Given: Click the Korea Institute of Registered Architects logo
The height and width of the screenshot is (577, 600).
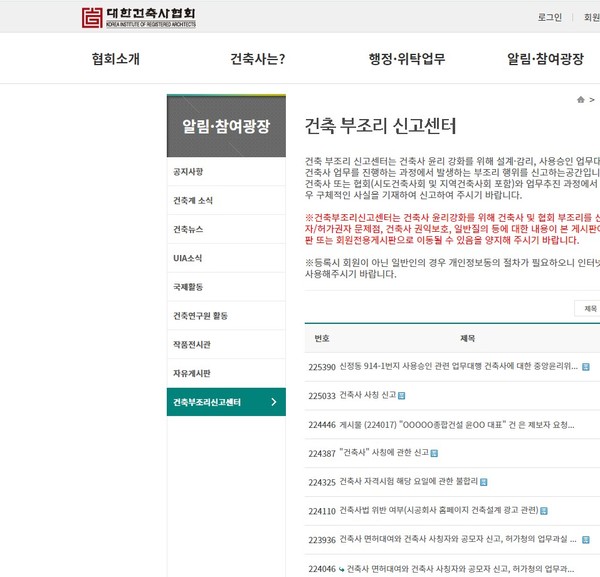Looking at the screenshot, I should pos(139,18).
